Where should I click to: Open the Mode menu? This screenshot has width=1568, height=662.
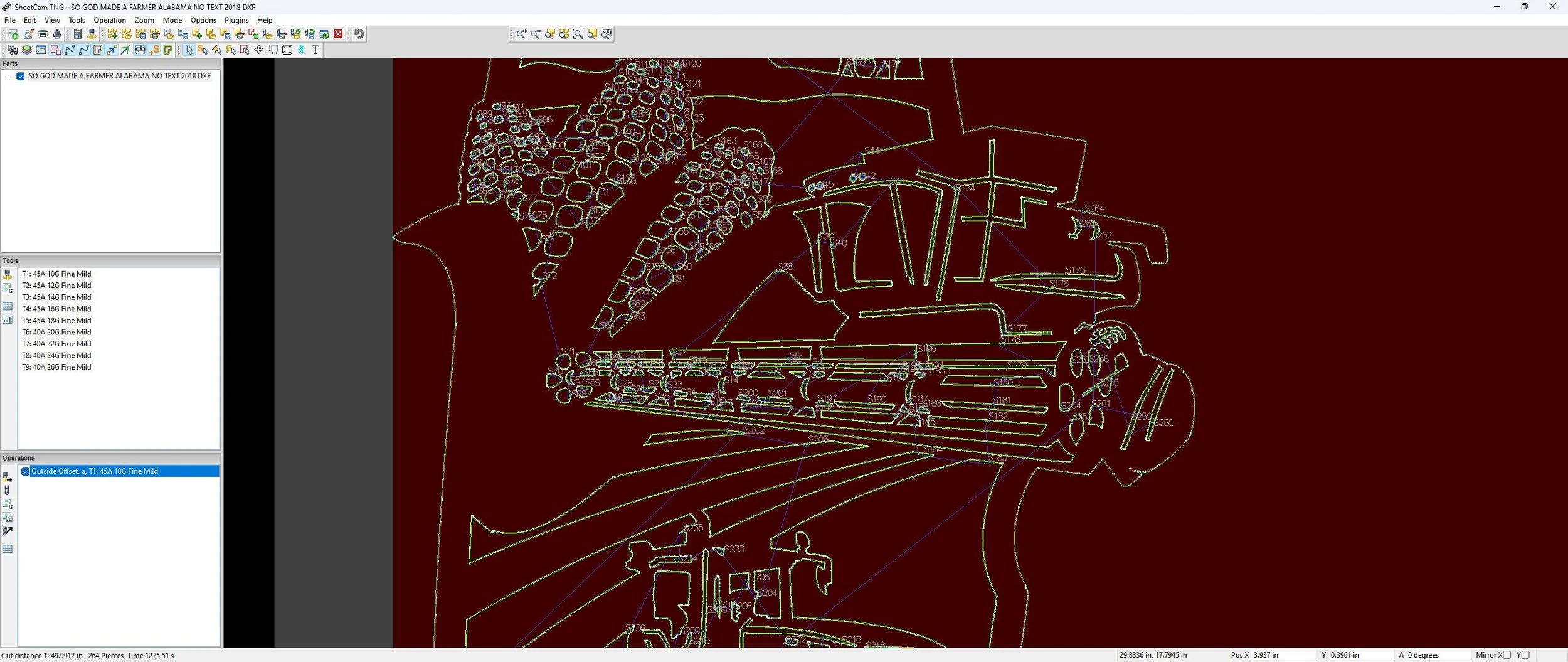[x=172, y=20]
